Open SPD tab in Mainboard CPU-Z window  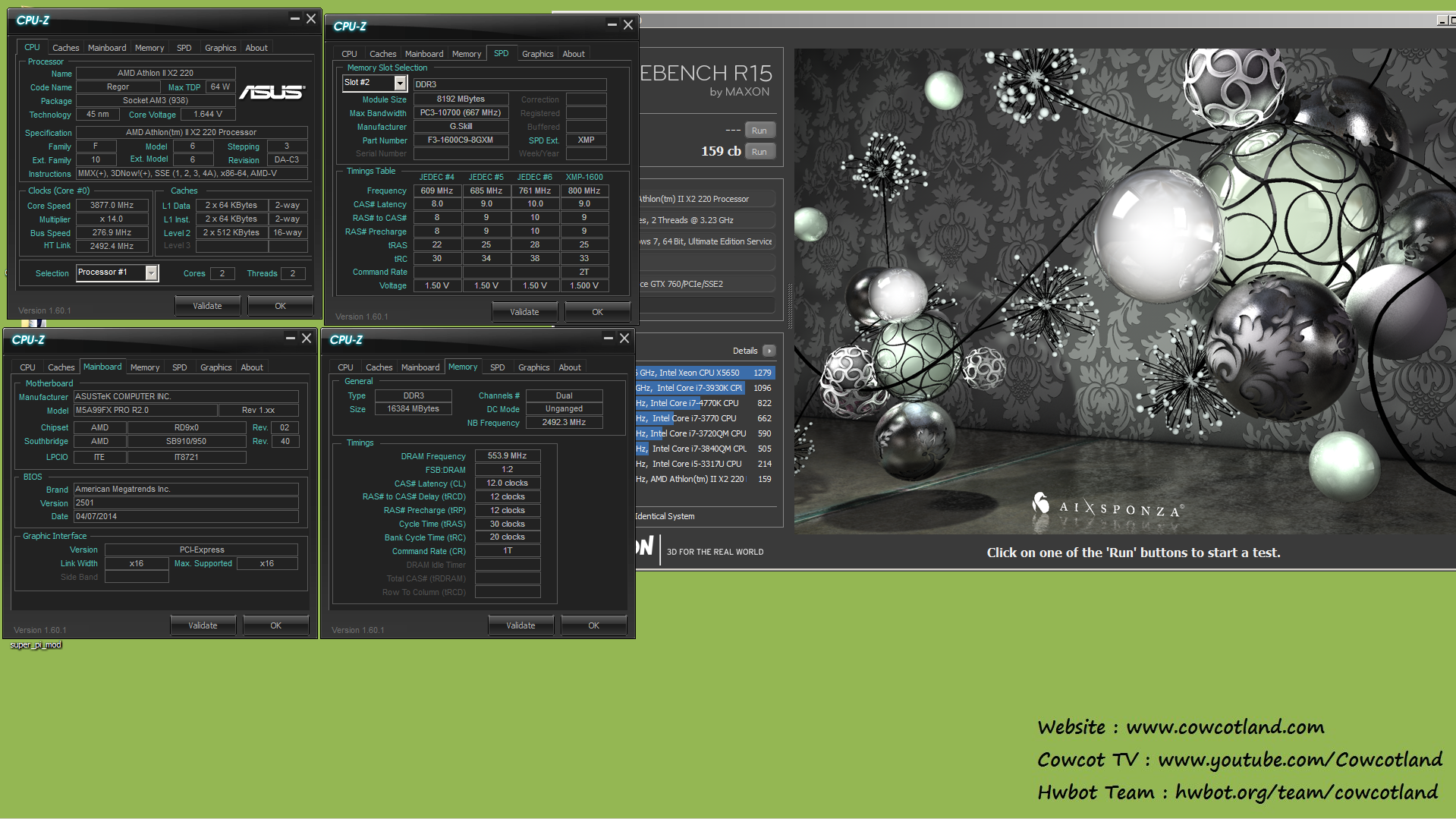coord(180,367)
